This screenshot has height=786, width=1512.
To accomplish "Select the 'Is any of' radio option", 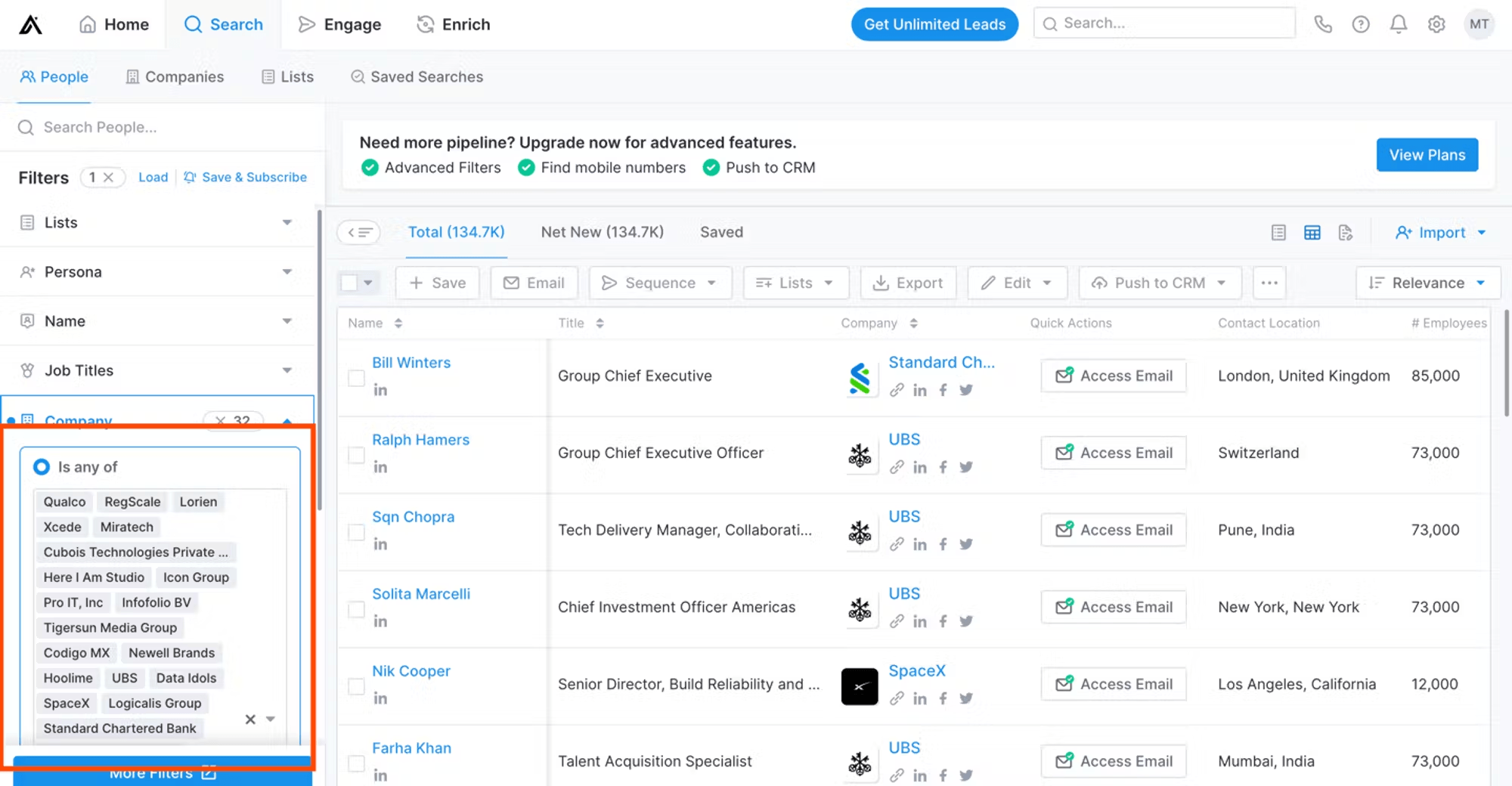I will coord(42,466).
